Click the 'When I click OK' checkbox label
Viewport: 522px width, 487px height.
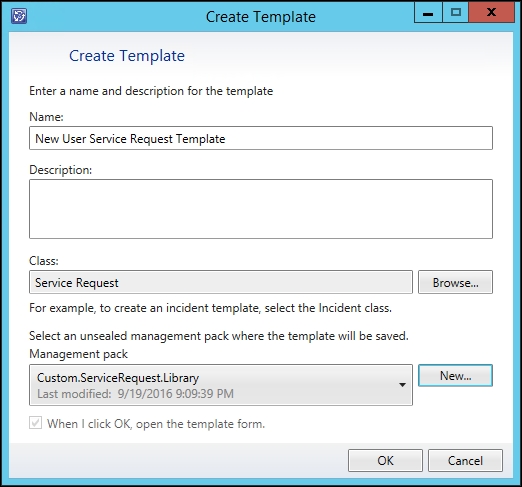point(156,424)
